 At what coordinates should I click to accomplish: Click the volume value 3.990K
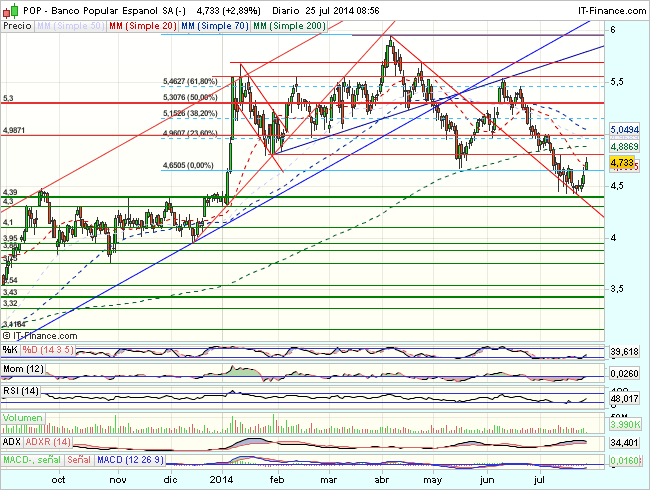point(625,425)
